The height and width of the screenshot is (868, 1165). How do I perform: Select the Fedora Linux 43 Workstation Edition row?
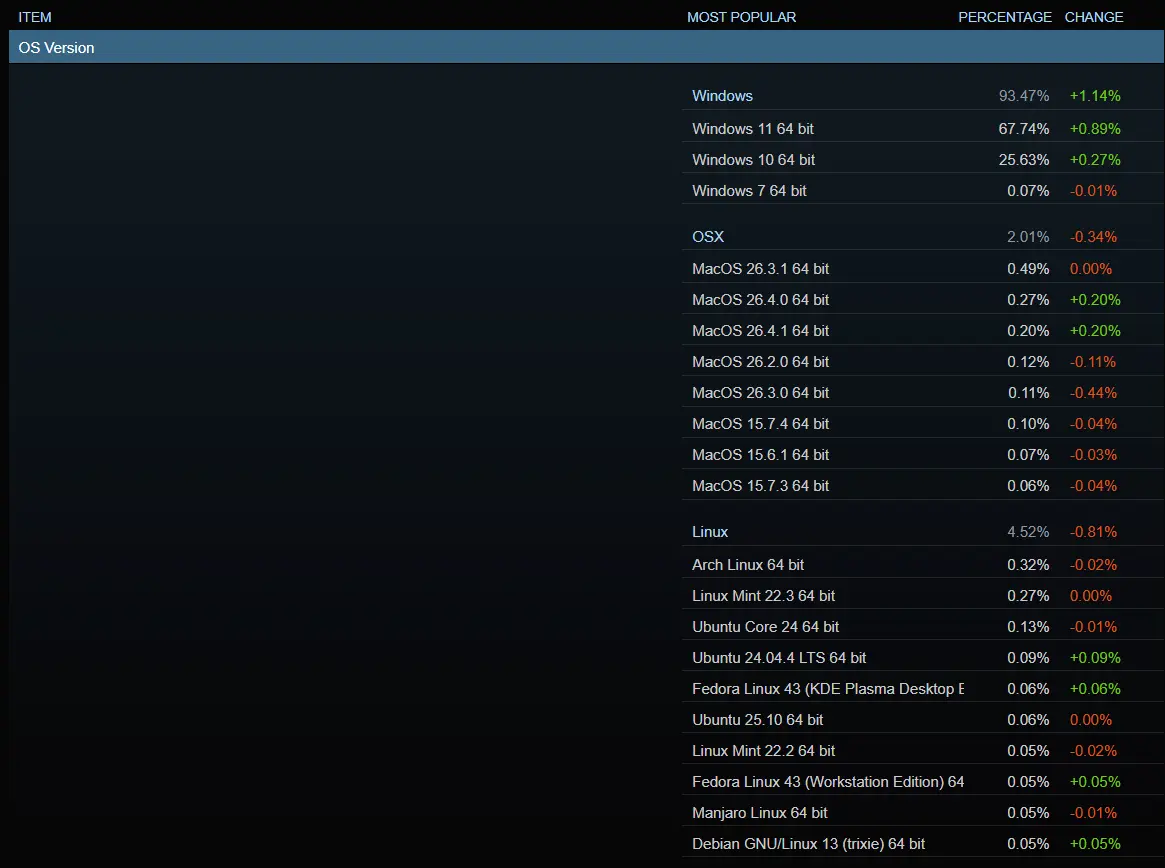tap(923, 782)
